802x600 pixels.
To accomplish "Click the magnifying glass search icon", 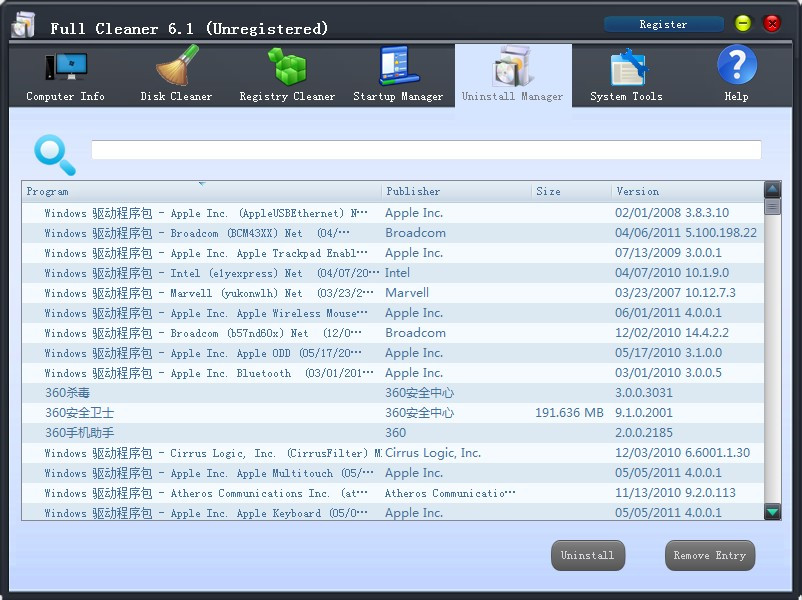I will (55, 154).
